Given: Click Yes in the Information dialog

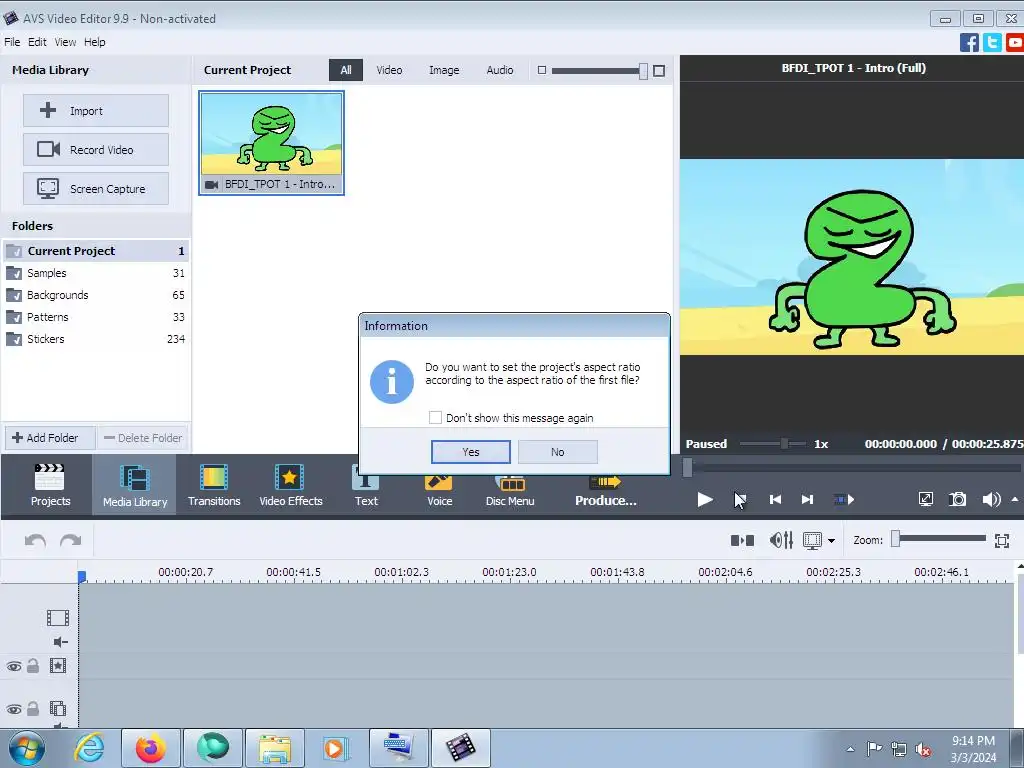Looking at the screenshot, I should (x=471, y=452).
